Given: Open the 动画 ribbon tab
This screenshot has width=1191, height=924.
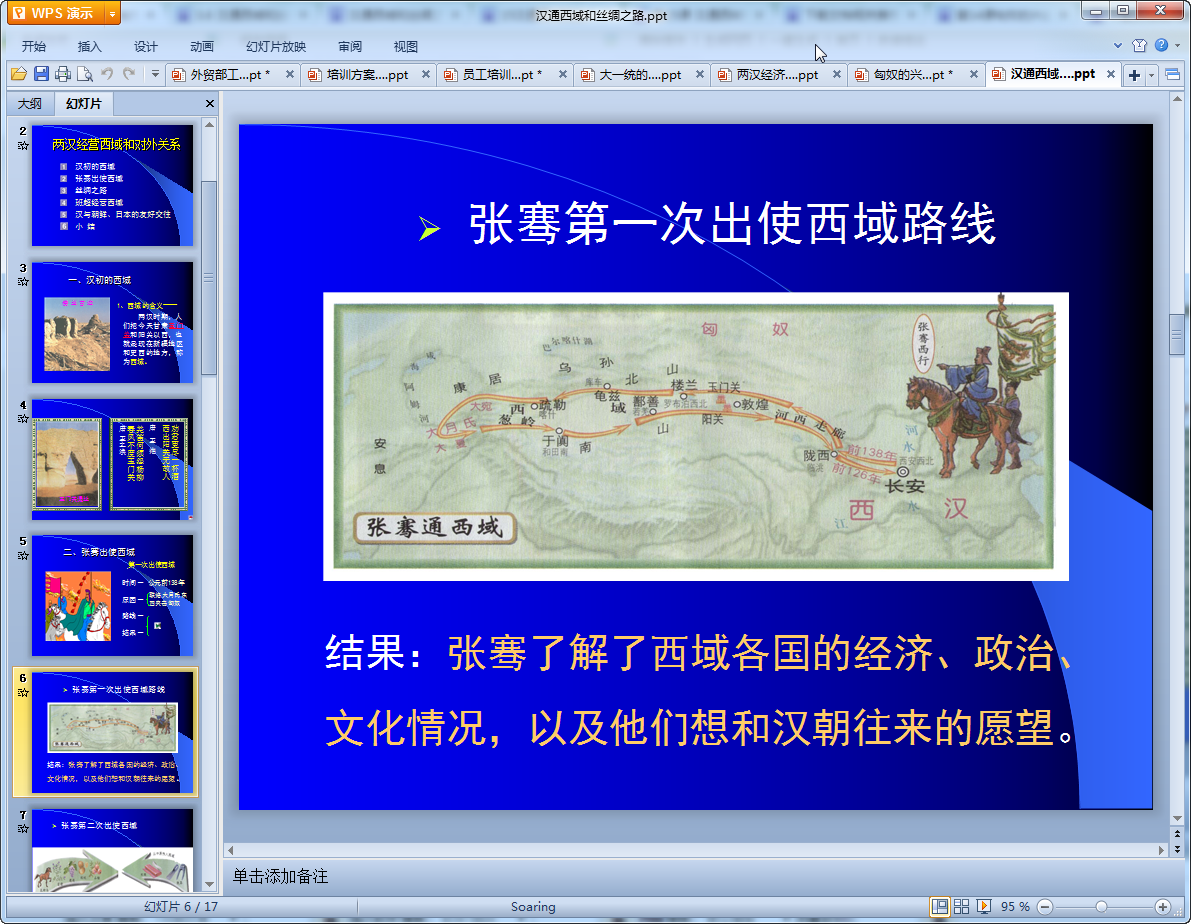Looking at the screenshot, I should click(201, 46).
